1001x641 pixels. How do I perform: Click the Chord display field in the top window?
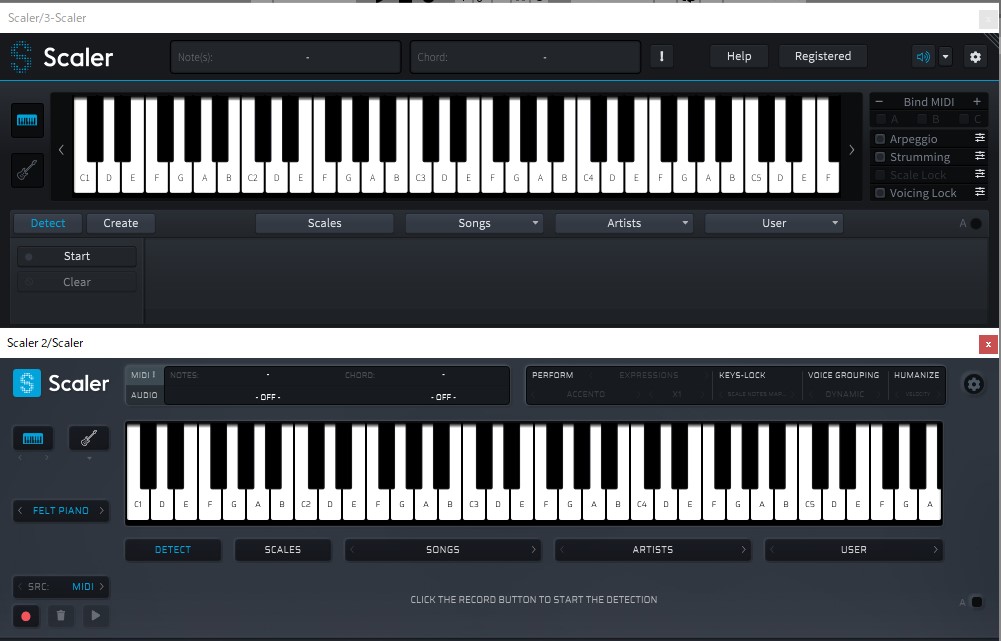tap(525, 57)
